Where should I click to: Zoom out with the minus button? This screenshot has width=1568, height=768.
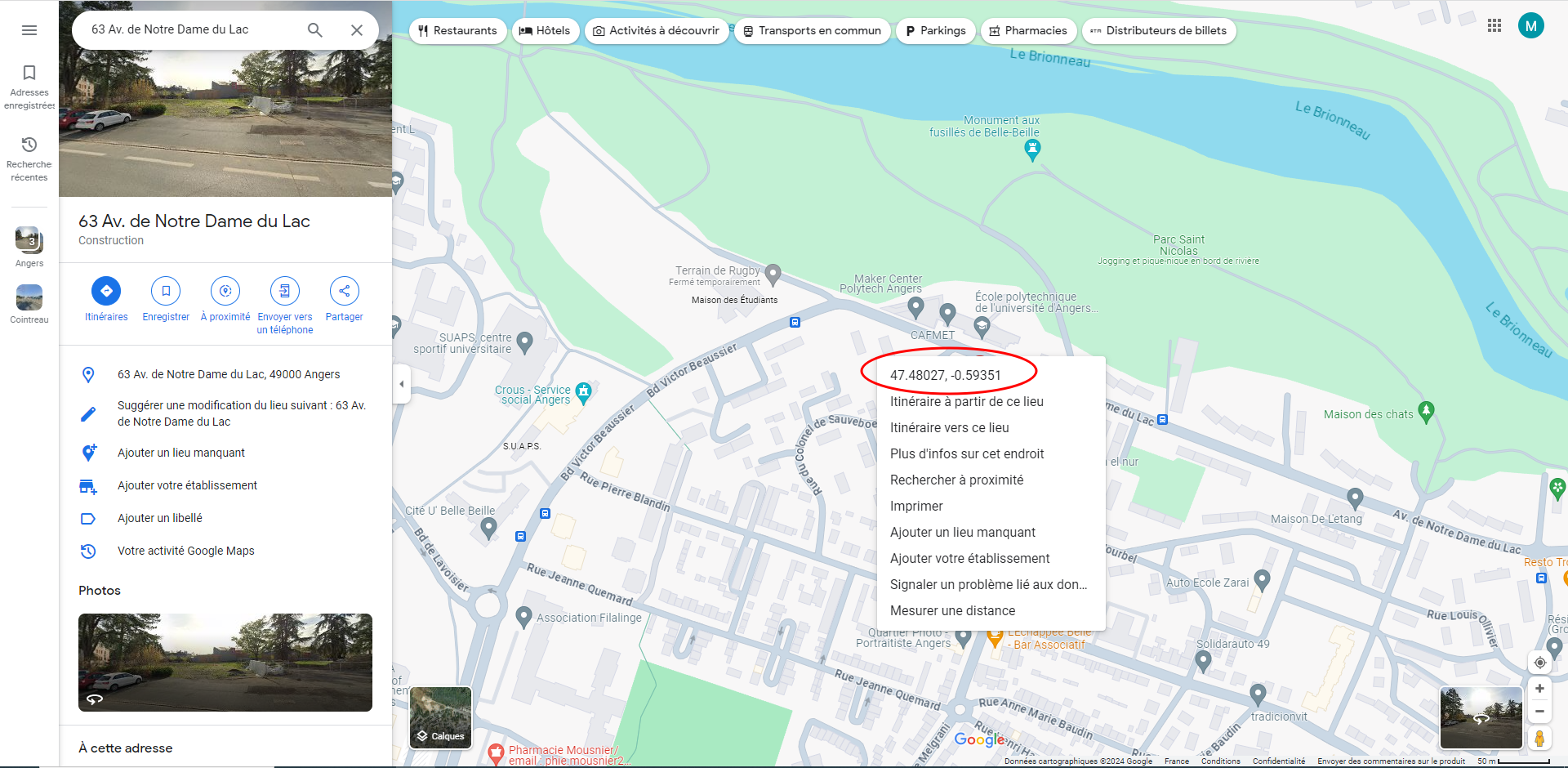(1539, 712)
